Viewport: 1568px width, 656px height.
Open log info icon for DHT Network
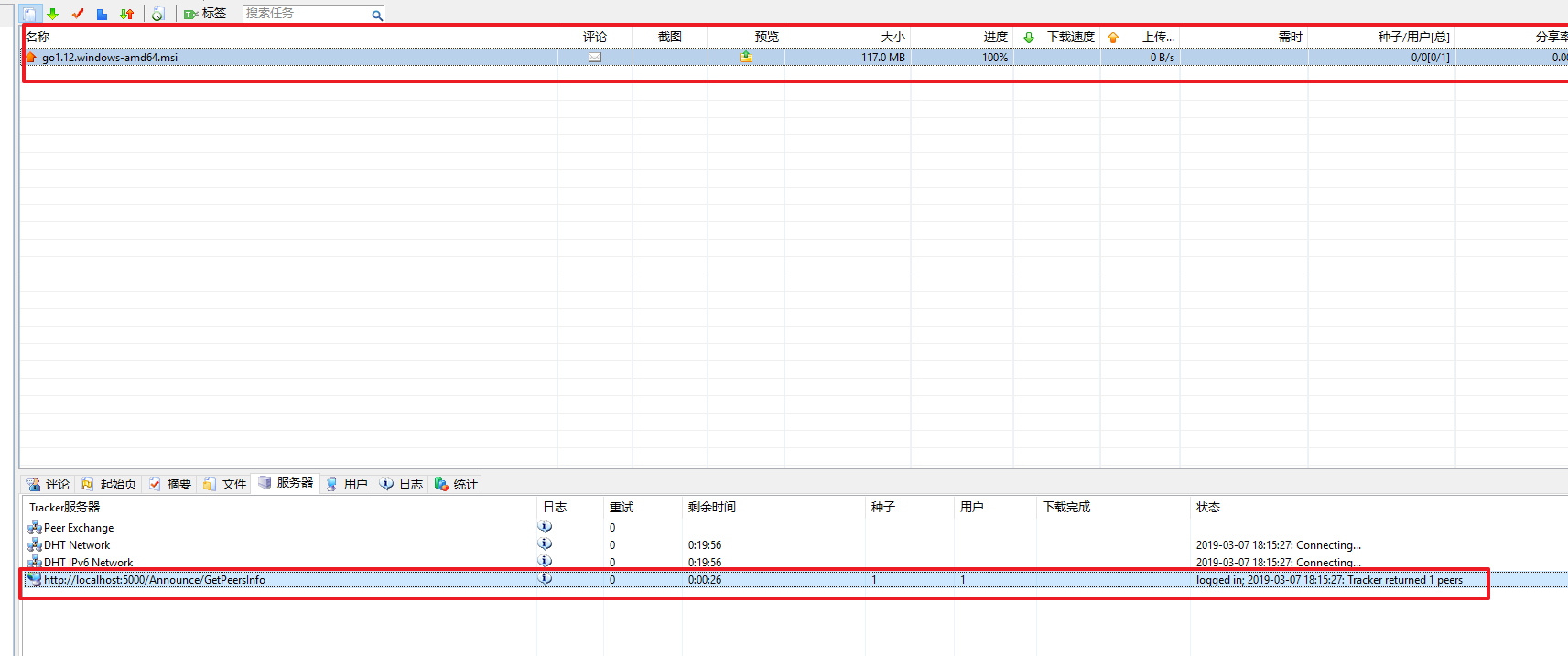pos(545,544)
